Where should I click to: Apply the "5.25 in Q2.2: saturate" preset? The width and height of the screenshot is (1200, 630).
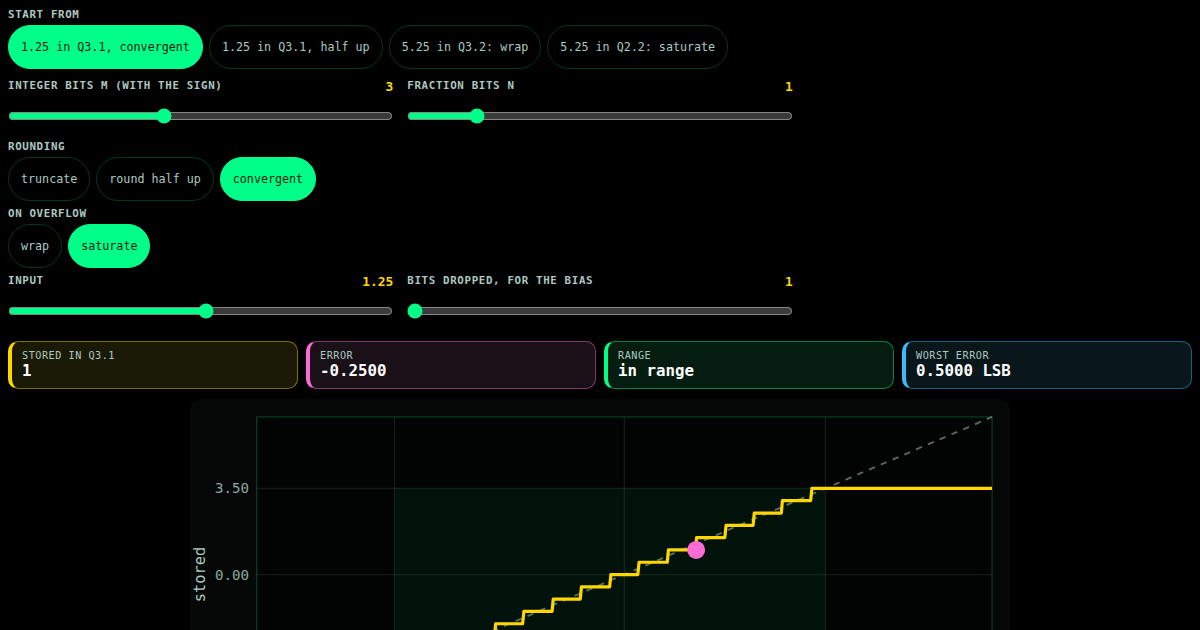click(x=637, y=47)
